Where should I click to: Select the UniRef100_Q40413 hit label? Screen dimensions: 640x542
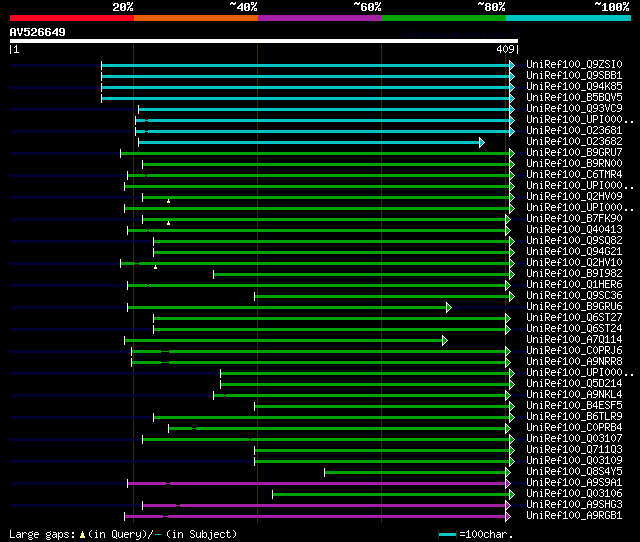pyautogui.click(x=574, y=230)
